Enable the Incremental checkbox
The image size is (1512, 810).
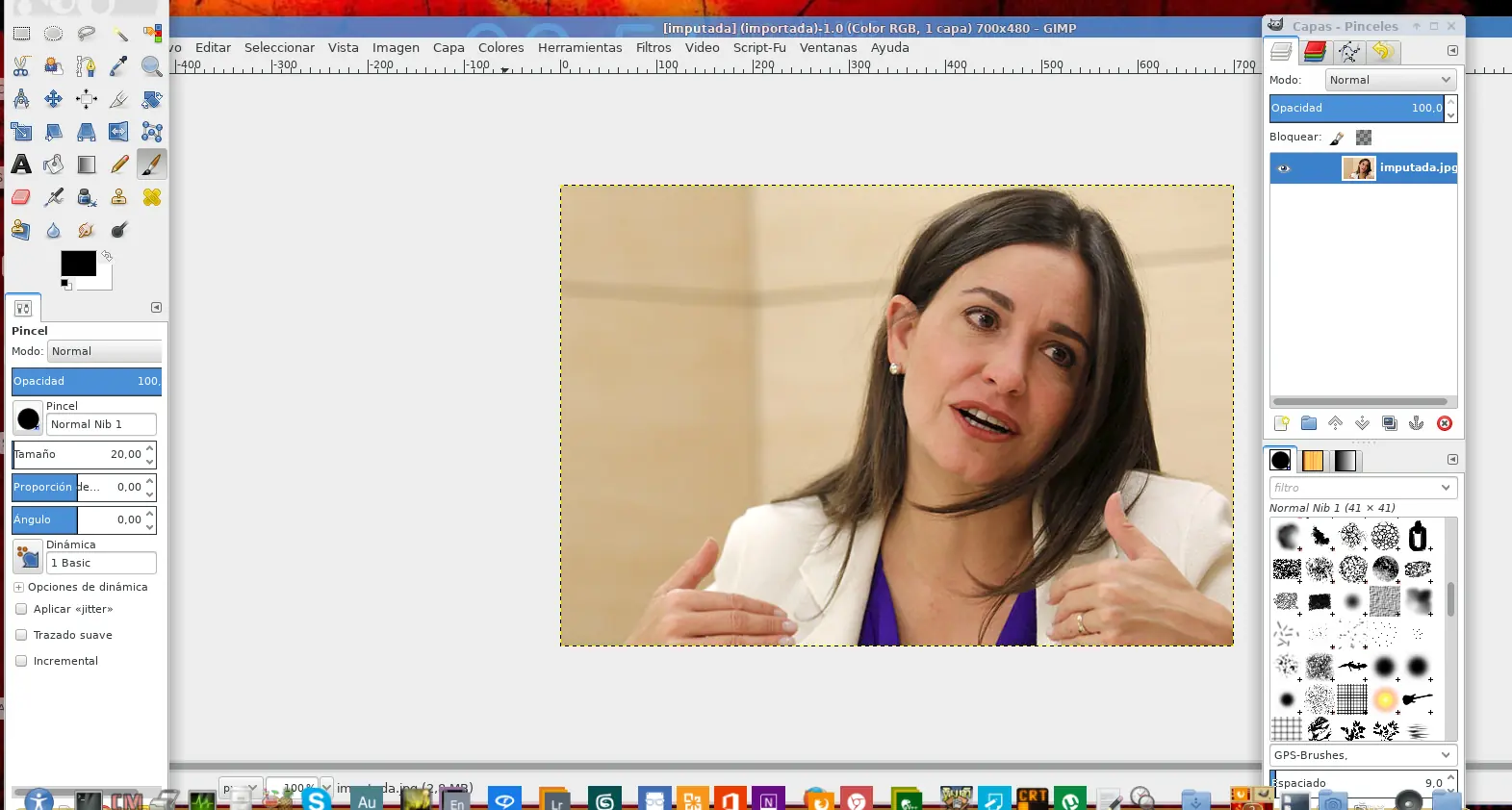[x=21, y=661]
